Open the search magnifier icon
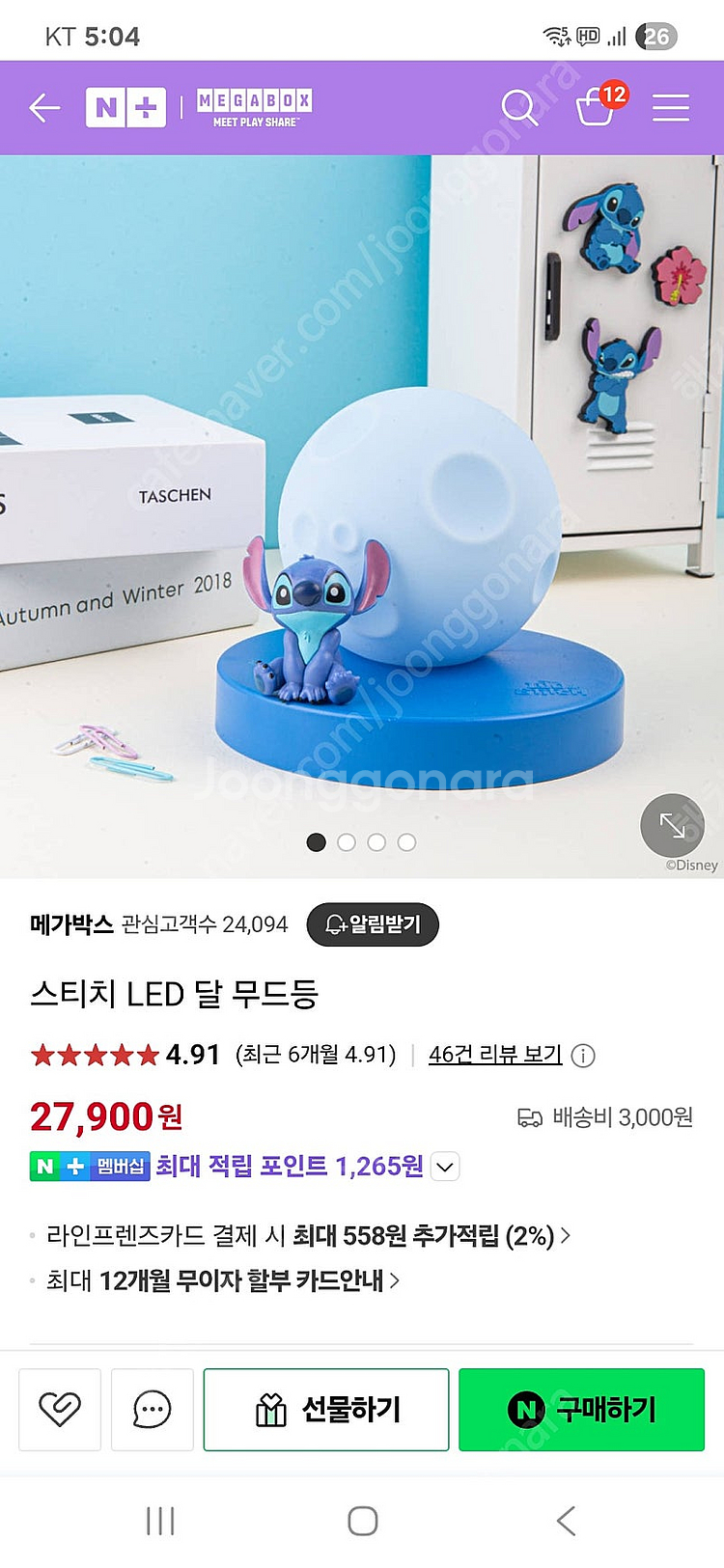The height and width of the screenshot is (1568, 724). [x=519, y=107]
